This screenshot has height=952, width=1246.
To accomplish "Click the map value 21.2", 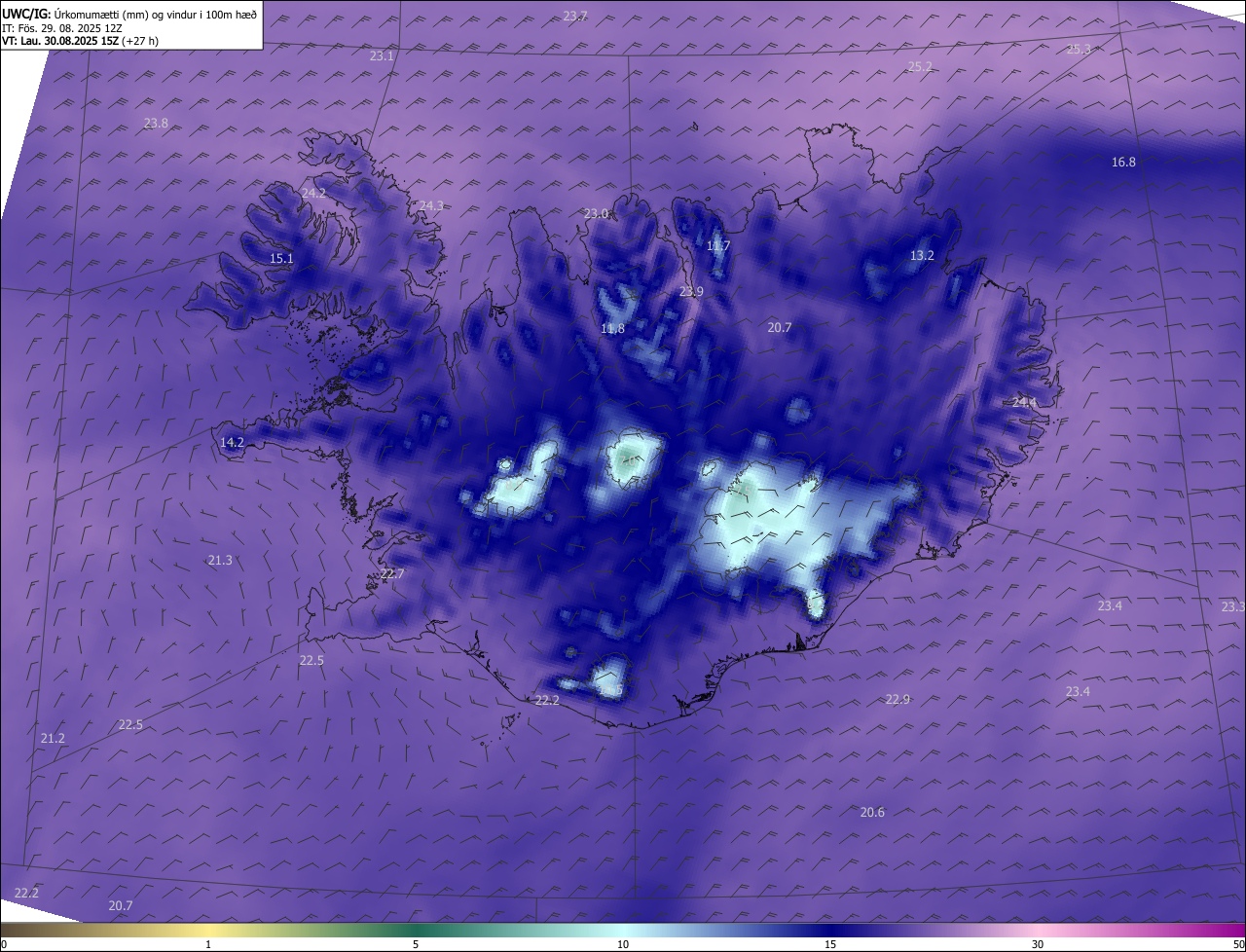I will coord(53,740).
